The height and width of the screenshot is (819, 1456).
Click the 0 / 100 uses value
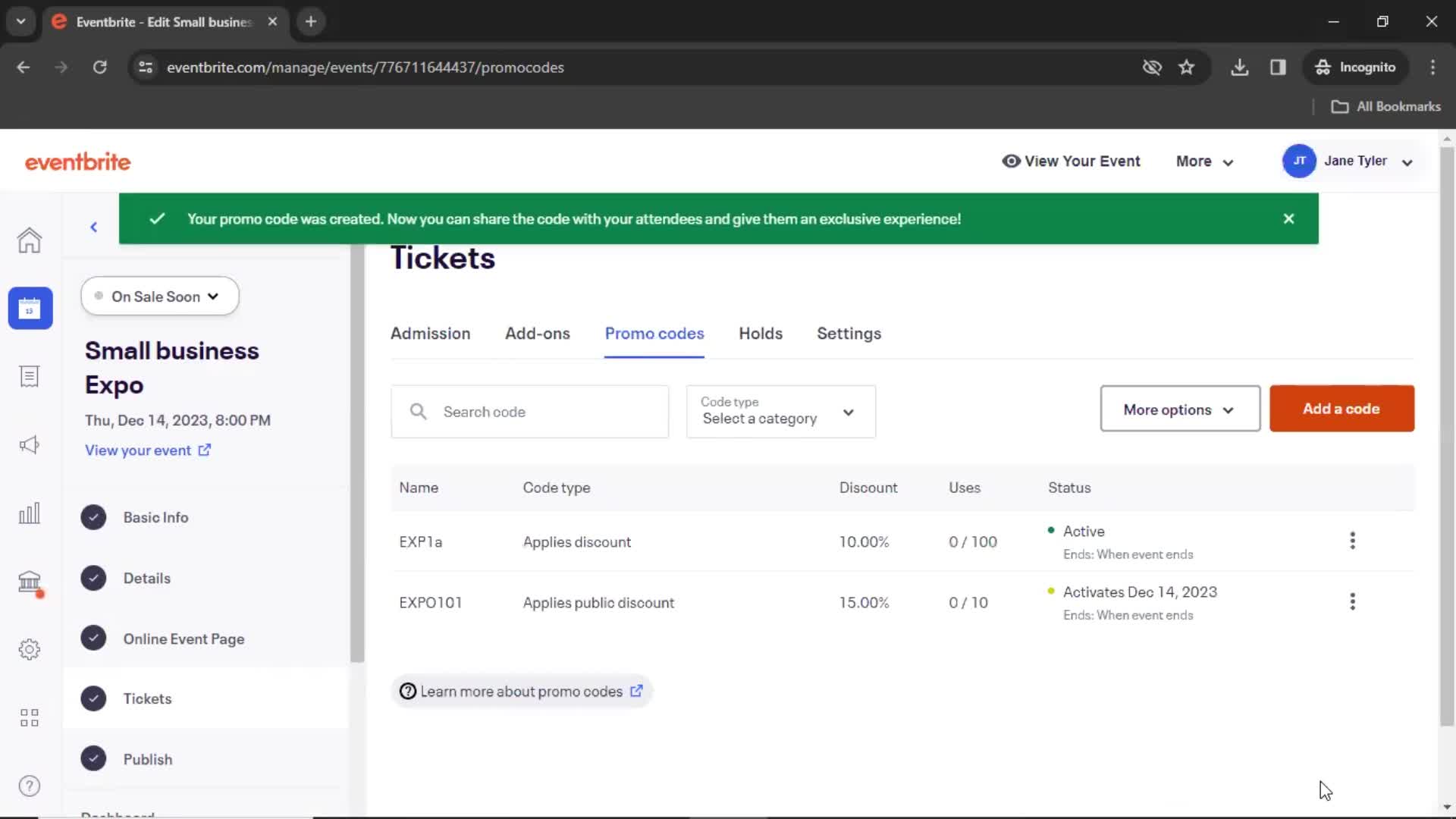(972, 541)
